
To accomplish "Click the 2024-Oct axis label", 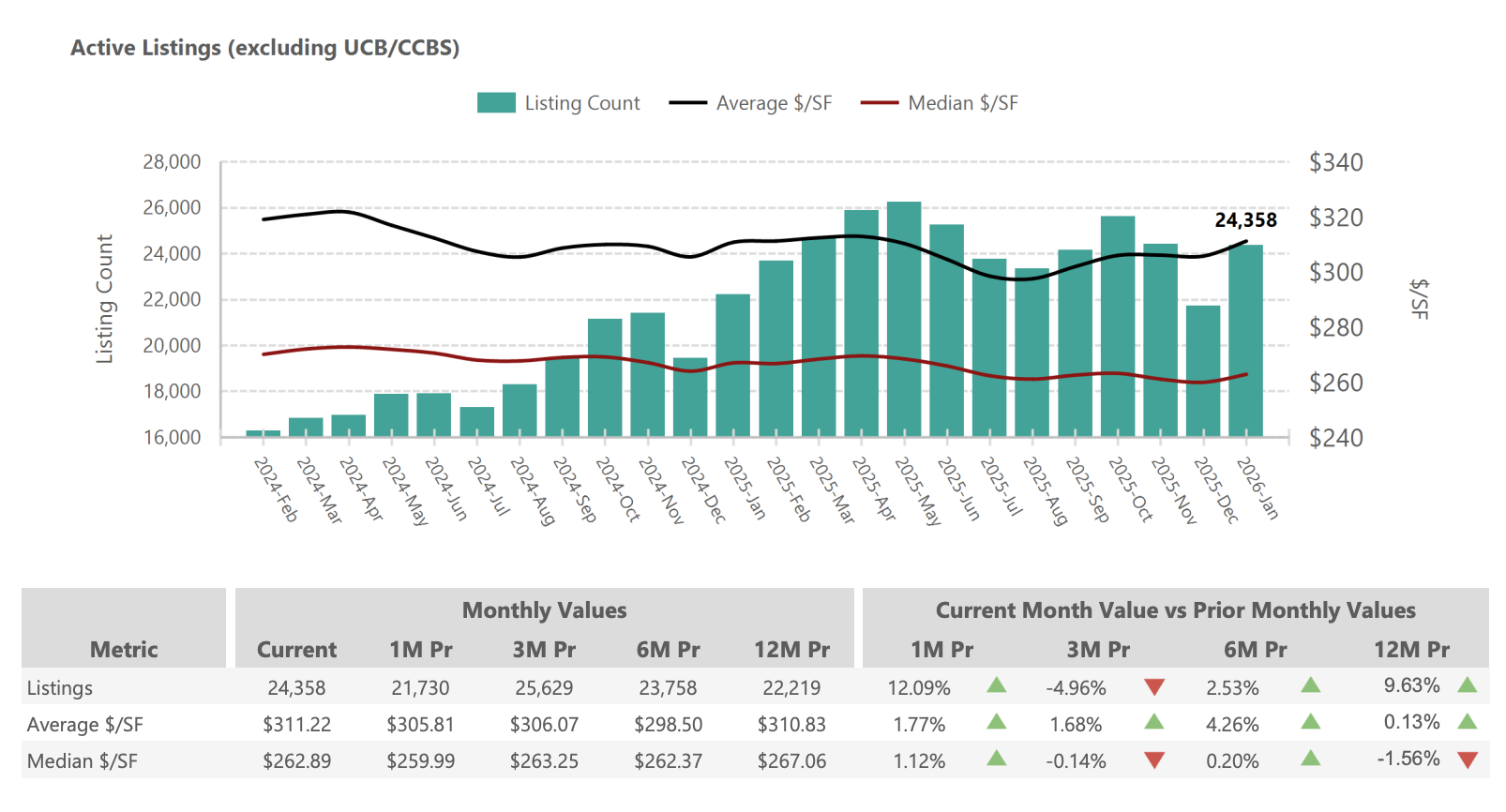I will (618, 489).
